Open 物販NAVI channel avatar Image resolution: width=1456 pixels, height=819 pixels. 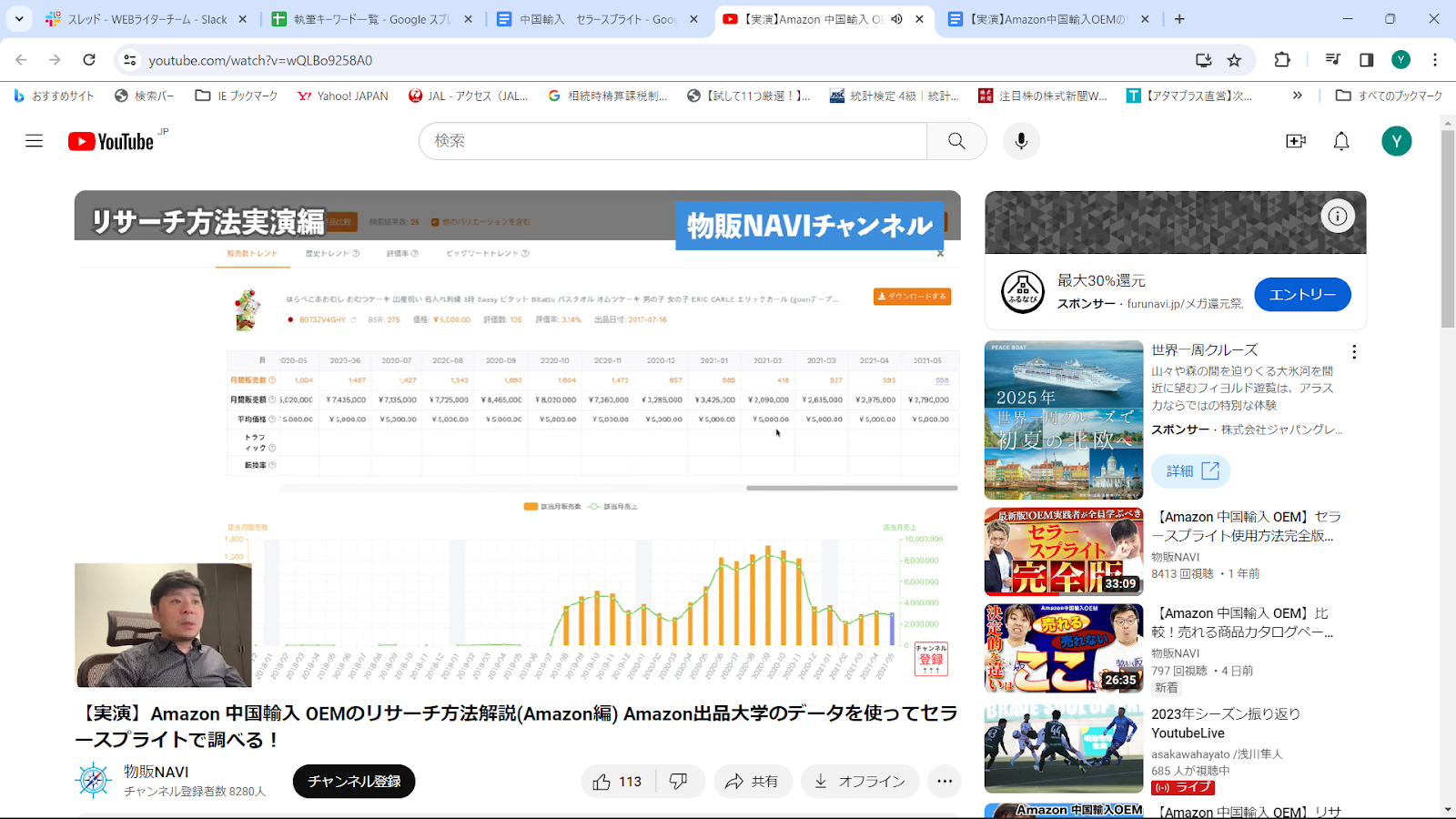pos(93,781)
